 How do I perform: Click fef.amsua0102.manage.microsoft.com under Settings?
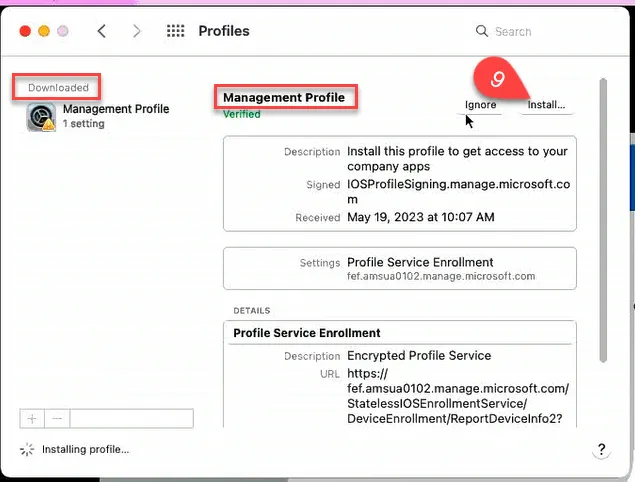[x=441, y=276]
